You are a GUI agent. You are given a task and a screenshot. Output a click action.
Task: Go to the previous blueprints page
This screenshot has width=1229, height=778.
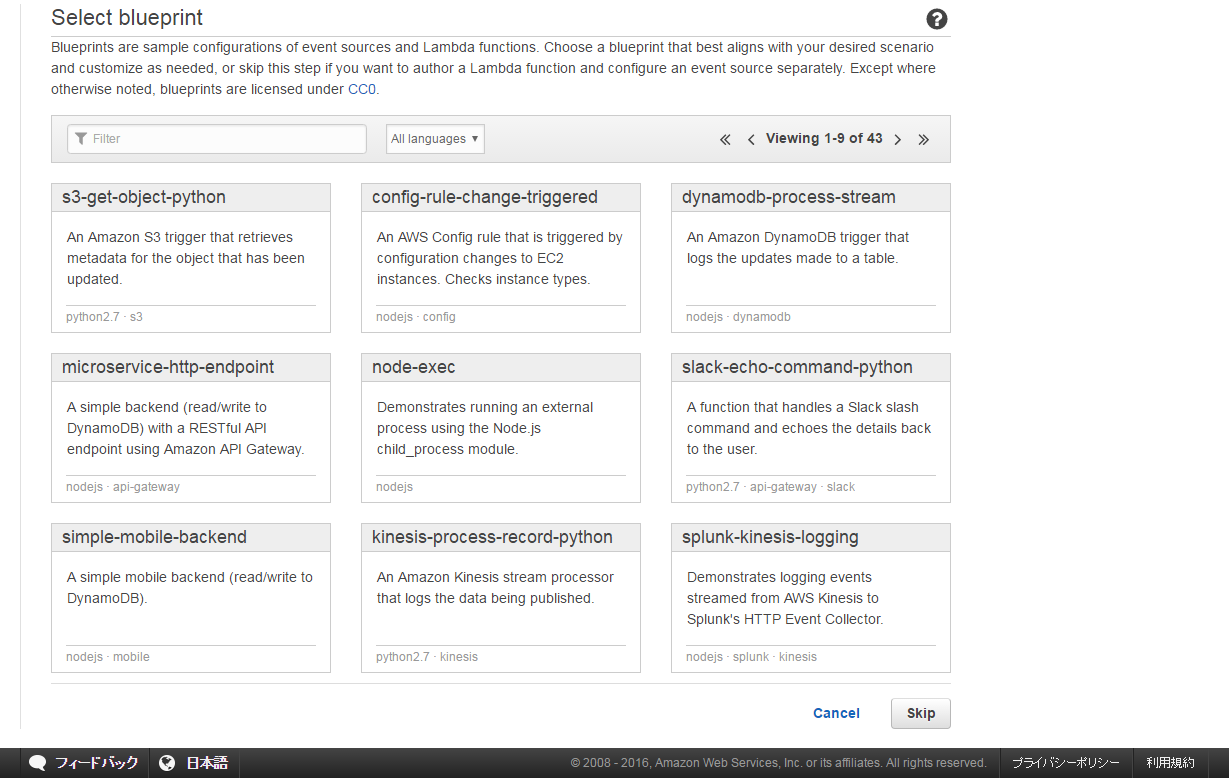click(751, 140)
